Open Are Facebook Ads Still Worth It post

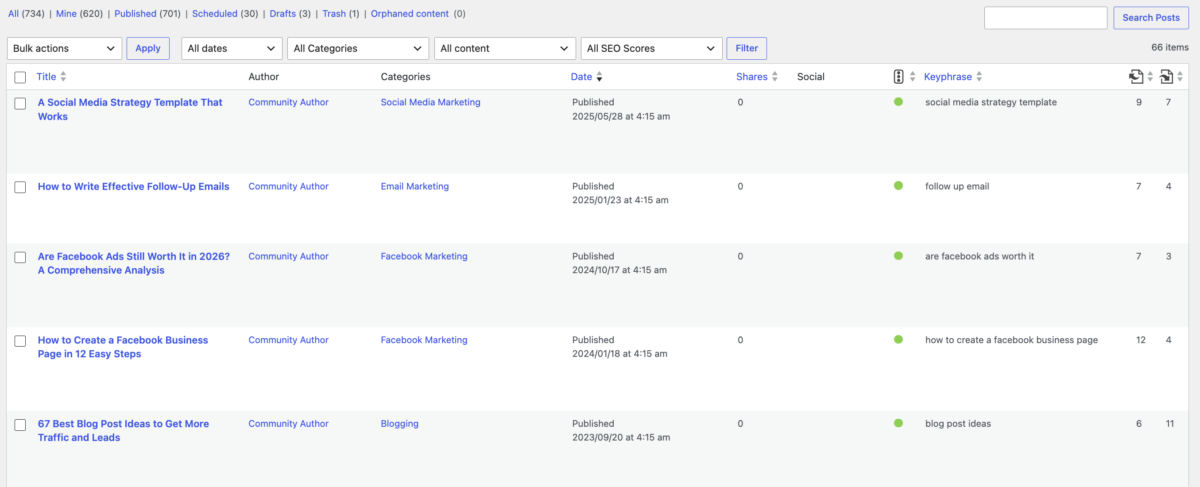[x=134, y=263]
